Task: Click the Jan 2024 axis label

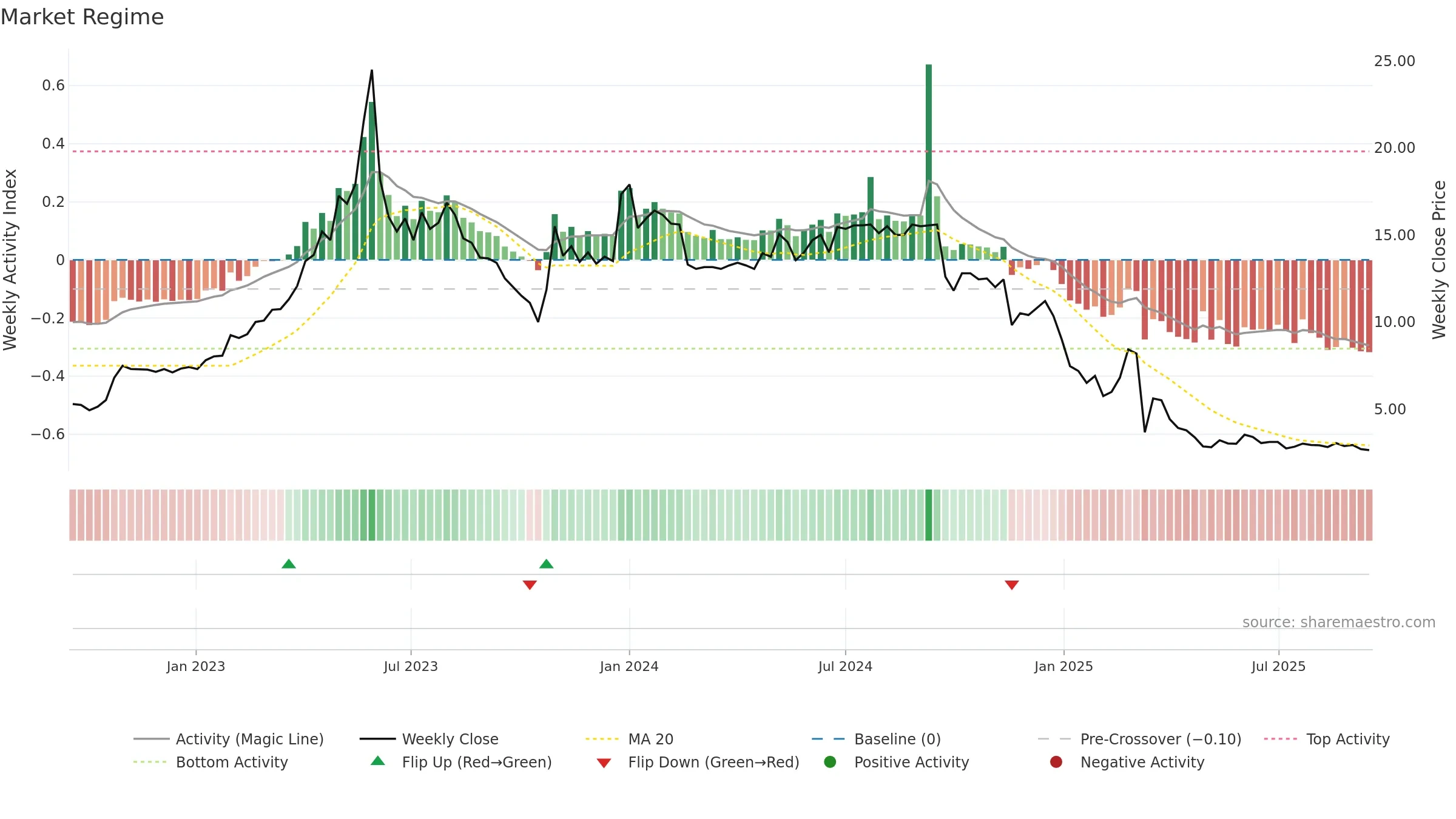Action: point(629,666)
